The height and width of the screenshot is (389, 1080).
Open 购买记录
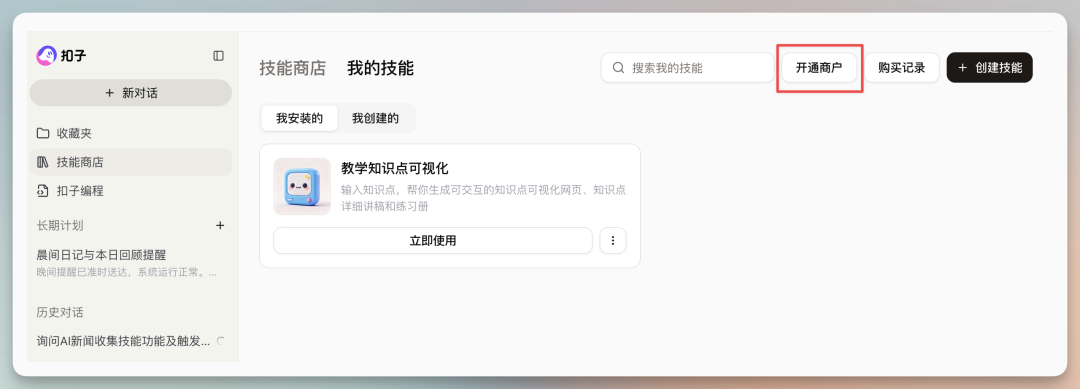point(902,67)
